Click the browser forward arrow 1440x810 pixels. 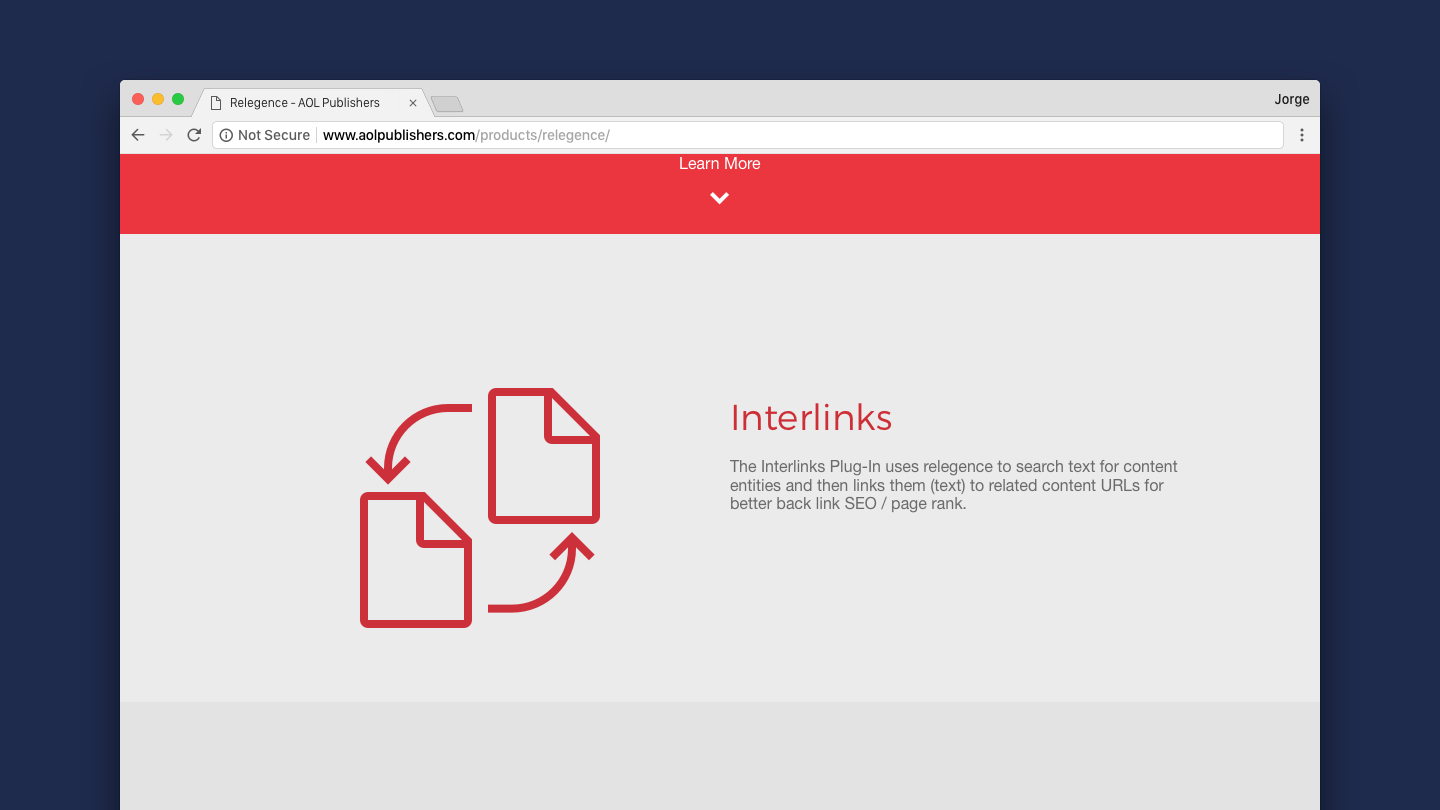point(166,135)
